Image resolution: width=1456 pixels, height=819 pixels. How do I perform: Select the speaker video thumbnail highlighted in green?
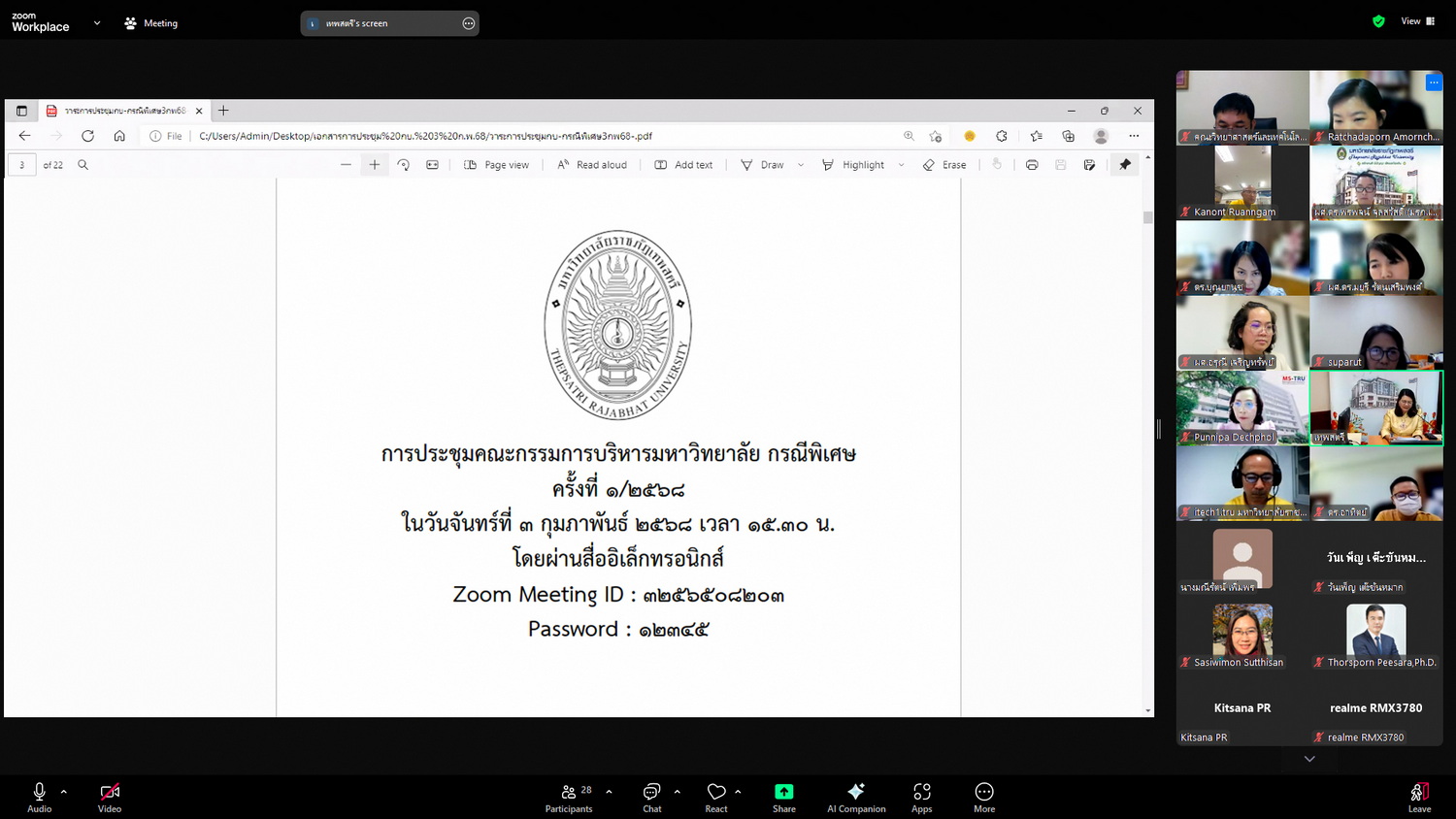tap(1375, 408)
